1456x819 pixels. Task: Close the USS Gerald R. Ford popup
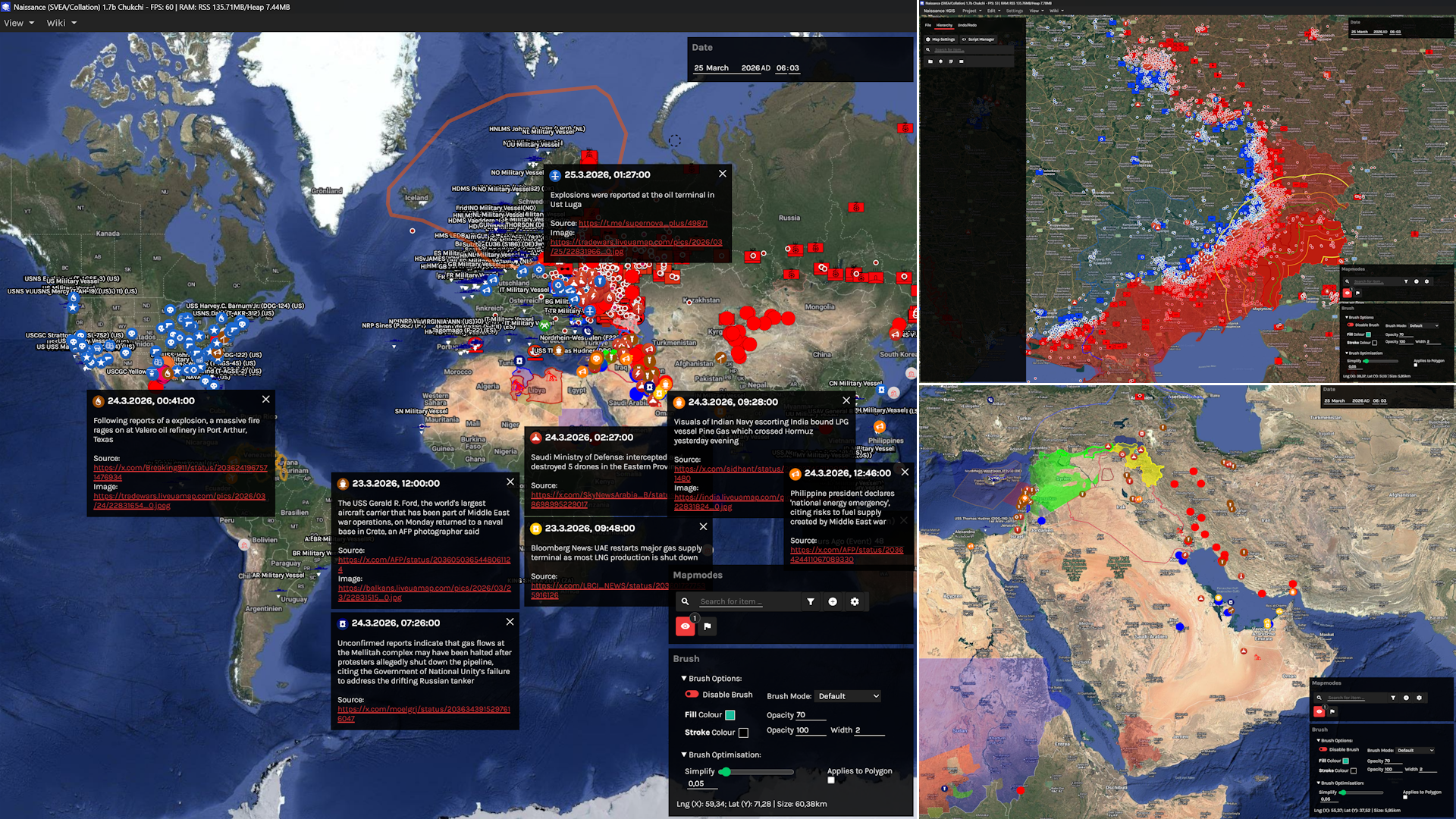point(510,482)
